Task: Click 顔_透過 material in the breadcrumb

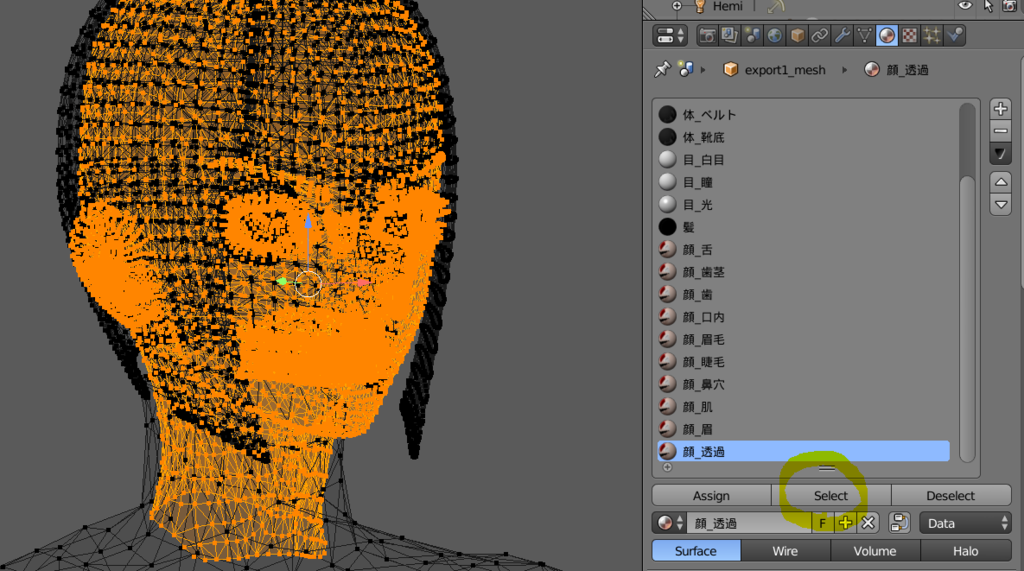Action: pyautogui.click(x=897, y=69)
